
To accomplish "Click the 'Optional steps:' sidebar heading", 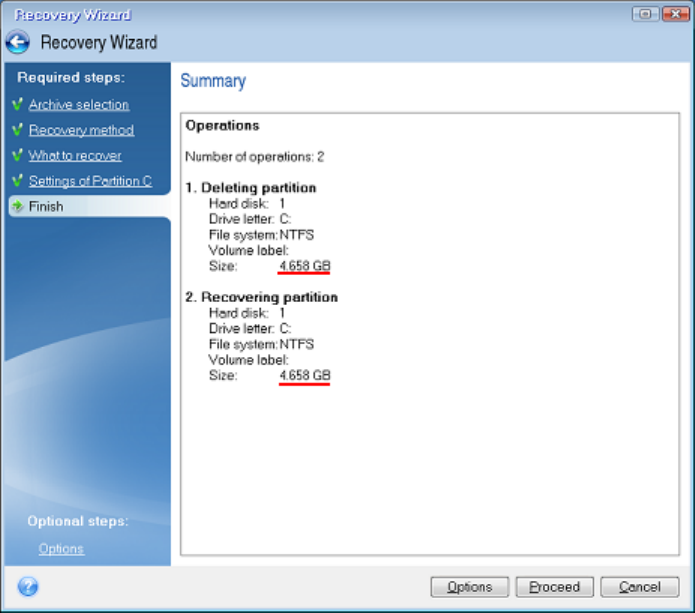I will click(78, 521).
